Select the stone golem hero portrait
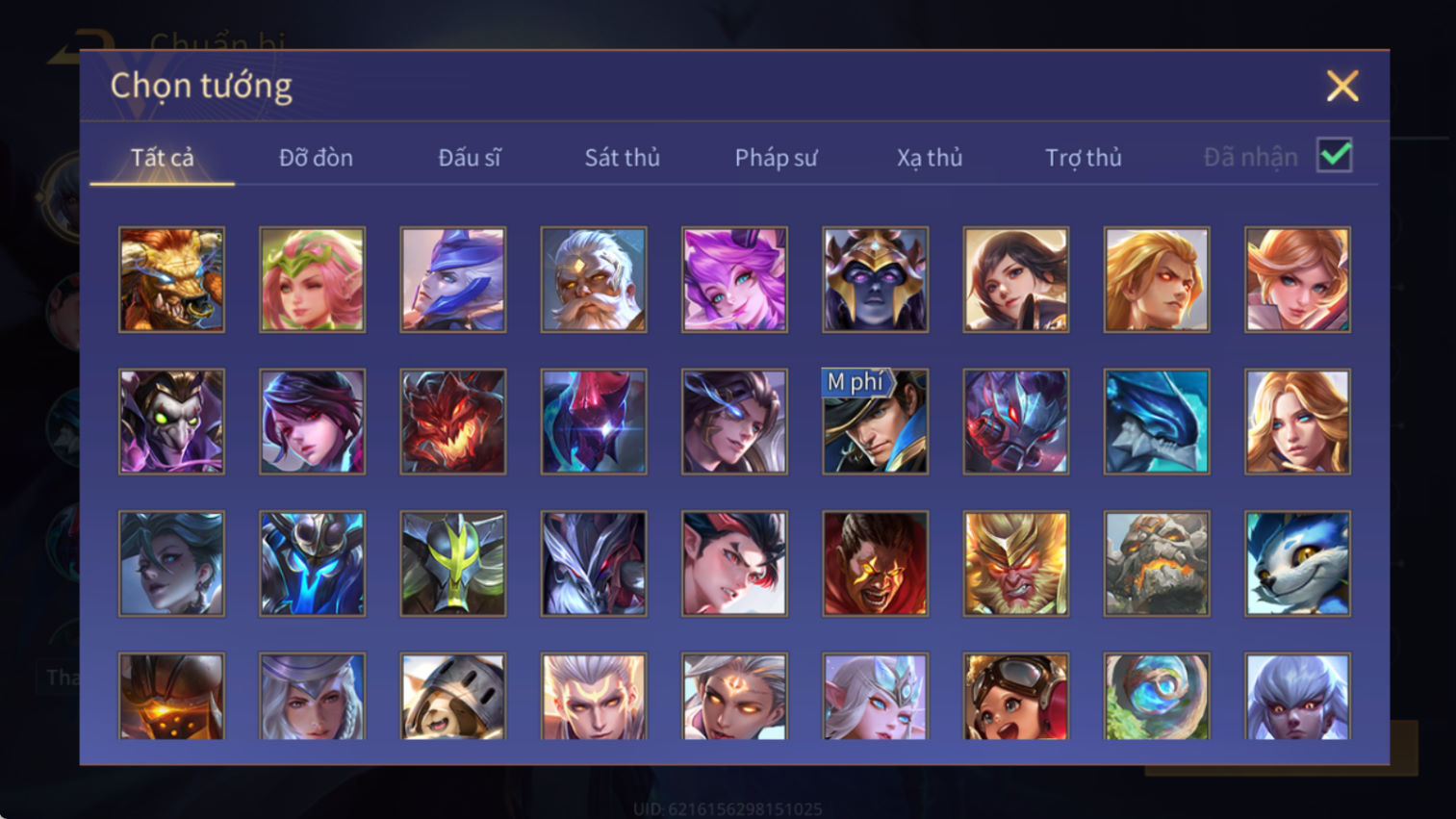 pos(1156,563)
